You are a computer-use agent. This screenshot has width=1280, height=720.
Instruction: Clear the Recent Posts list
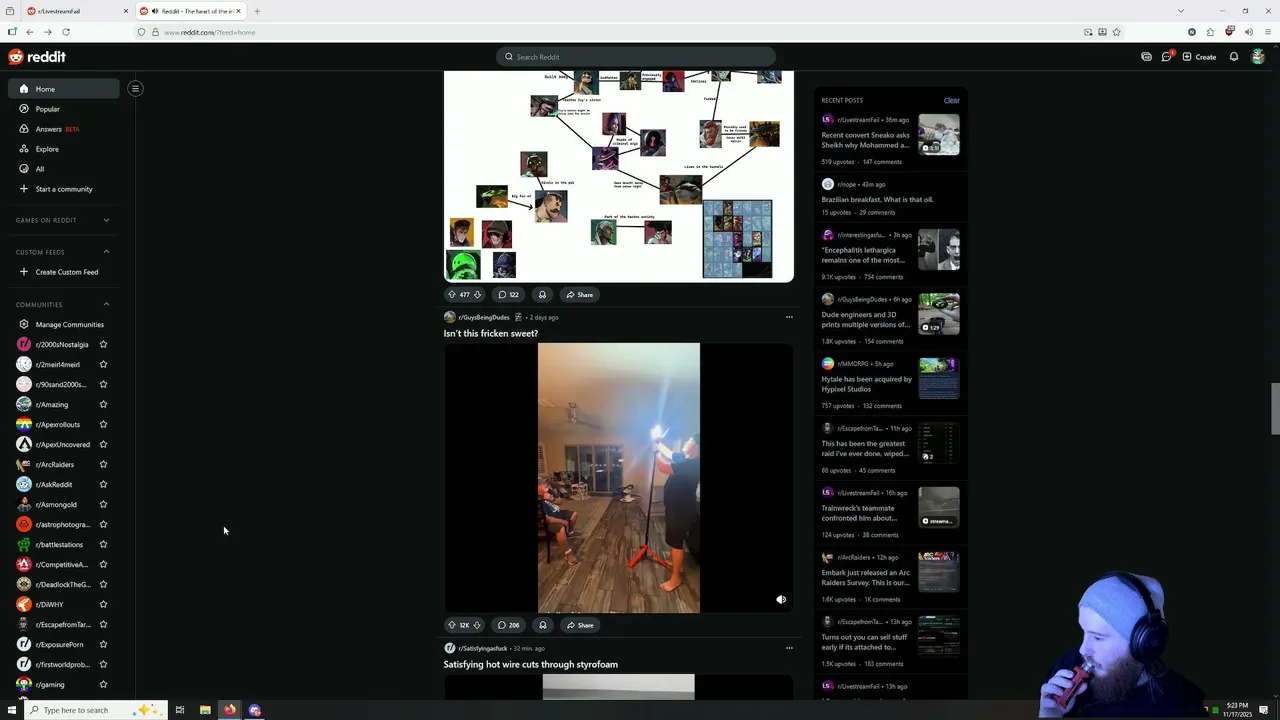[x=951, y=100]
